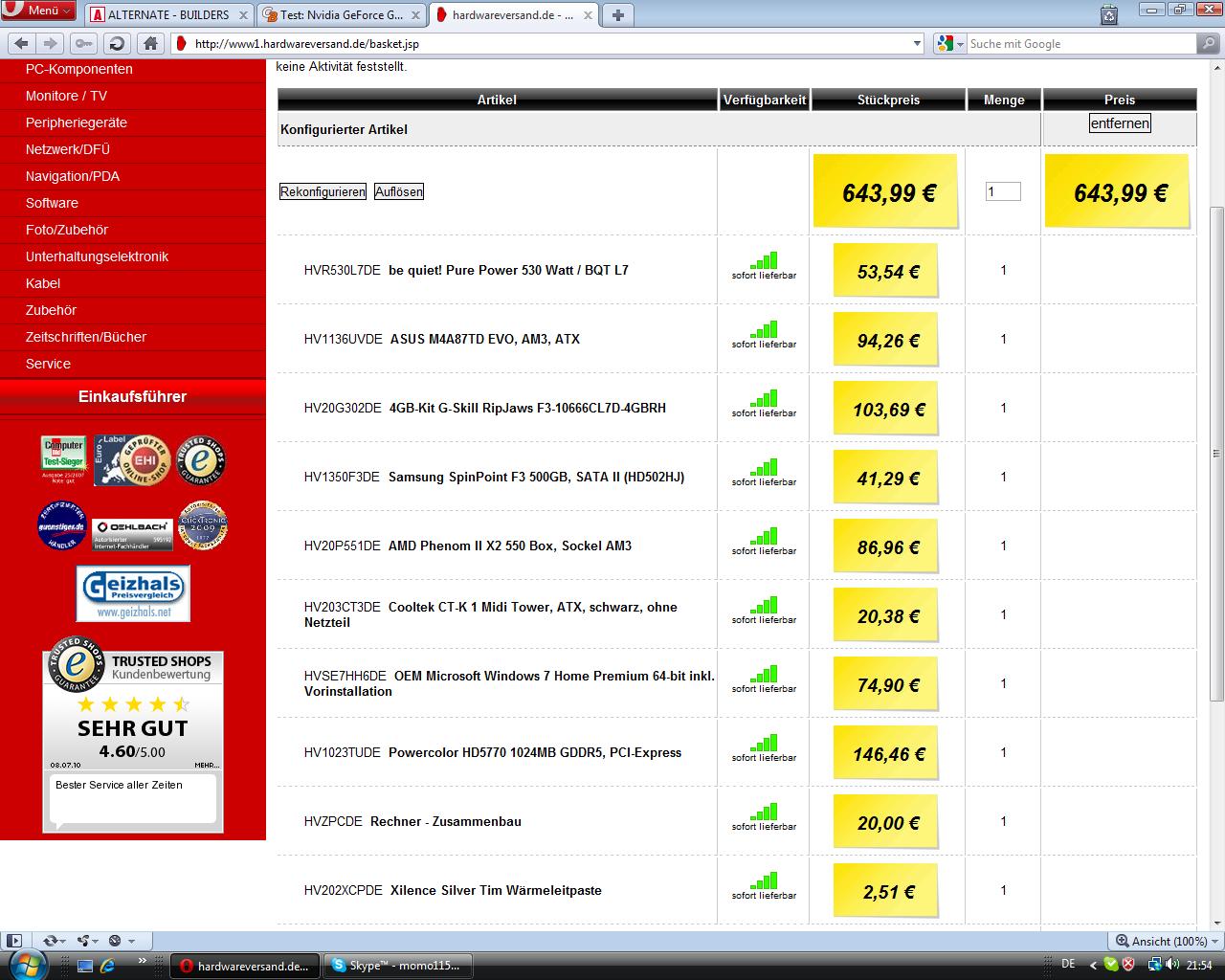The width and height of the screenshot is (1225, 980).
Task: Close the ALTERNATE - BUILDERS tab
Action: [243, 15]
